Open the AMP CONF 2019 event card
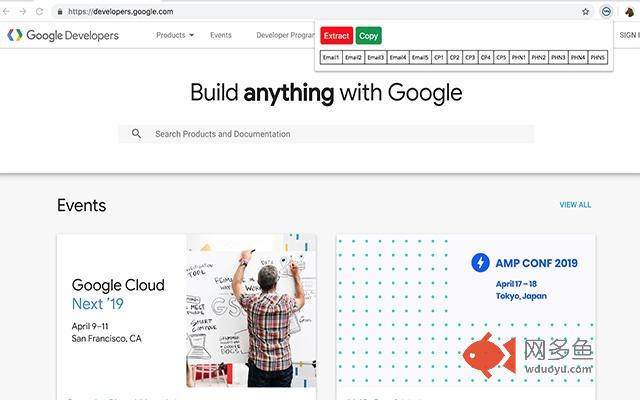The width and height of the screenshot is (640, 400). (x=465, y=310)
